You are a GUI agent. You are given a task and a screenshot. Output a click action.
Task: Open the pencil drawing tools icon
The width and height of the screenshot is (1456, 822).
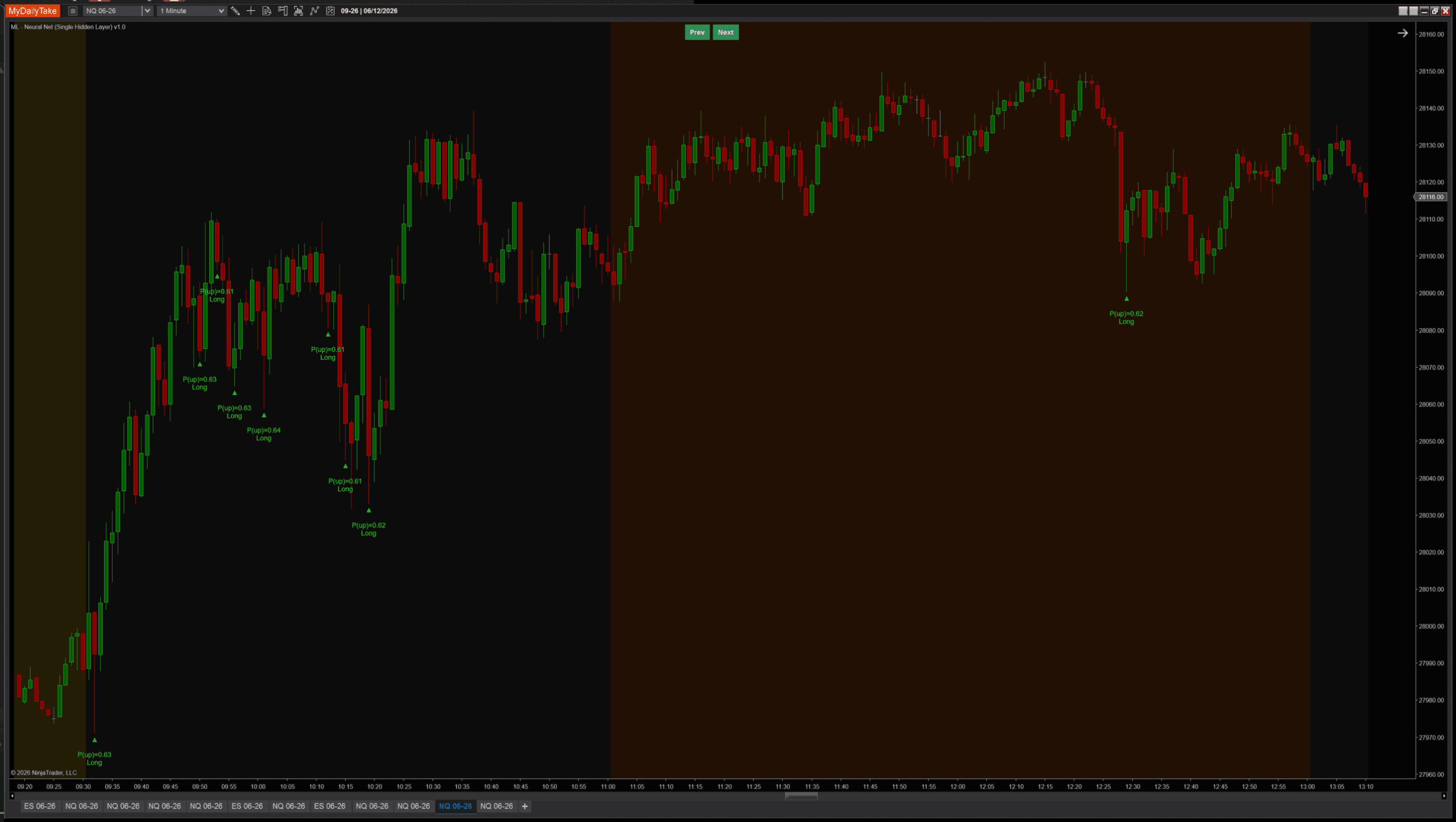click(235, 11)
